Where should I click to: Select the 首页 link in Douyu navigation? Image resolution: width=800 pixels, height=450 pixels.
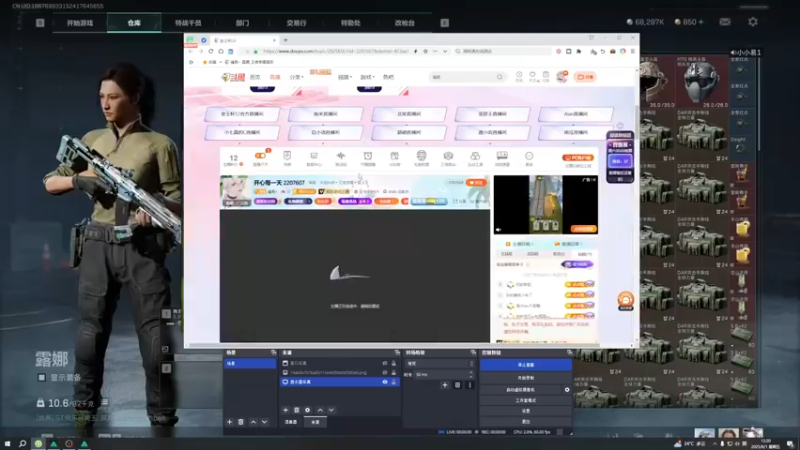pyautogui.click(x=255, y=77)
